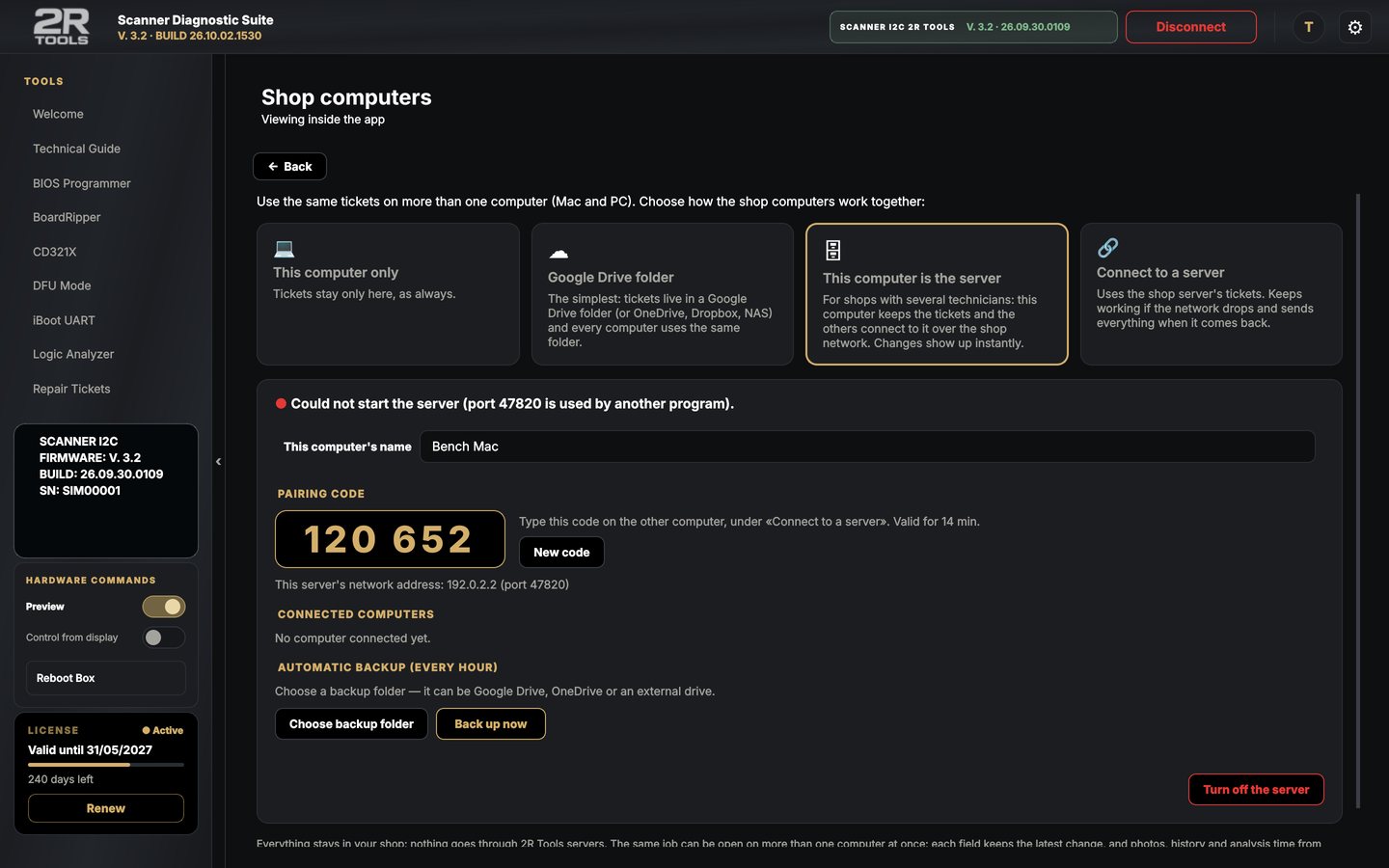
Task: Click the Scanner I2C 2R Tools status badge
Action: point(973,27)
